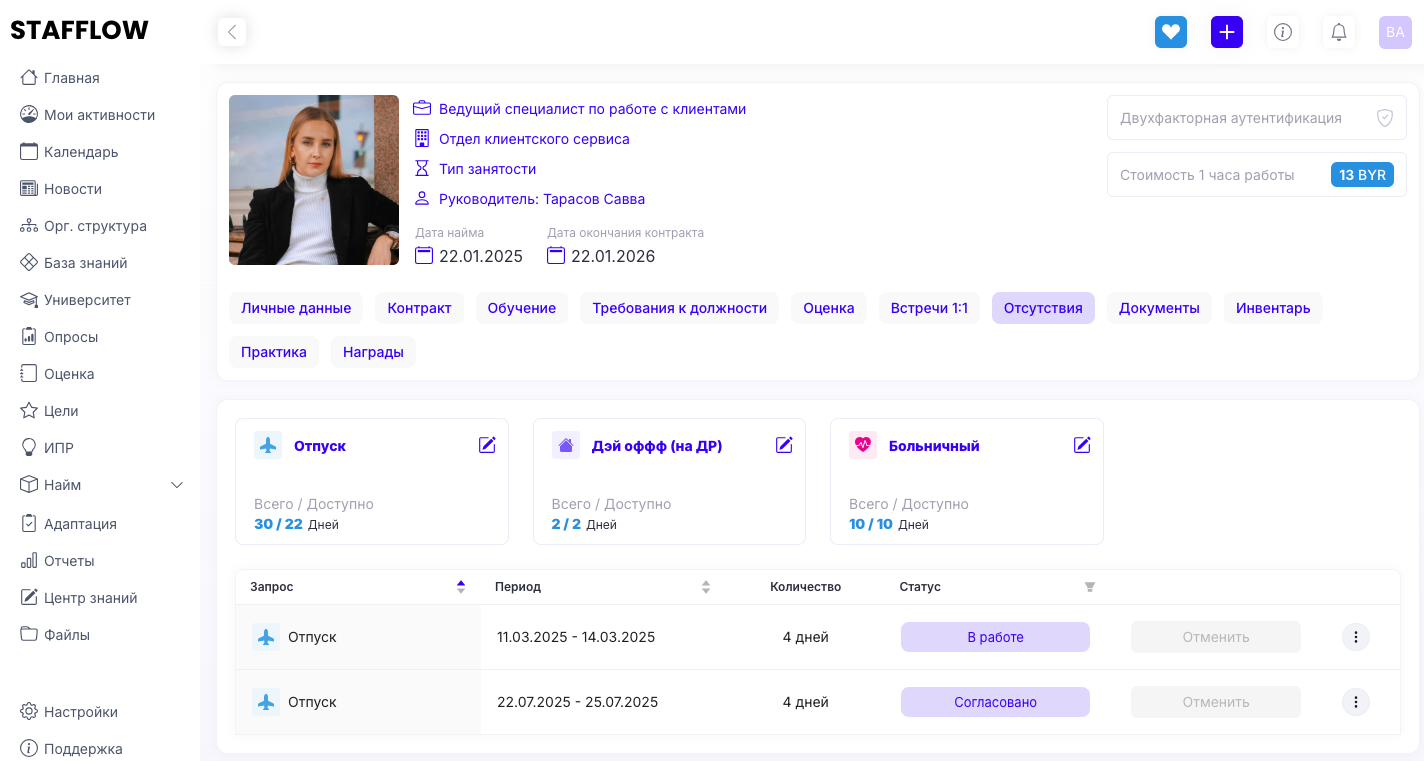1424x761 pixels.
Task: Open the notifications bell
Action: (x=1338, y=32)
